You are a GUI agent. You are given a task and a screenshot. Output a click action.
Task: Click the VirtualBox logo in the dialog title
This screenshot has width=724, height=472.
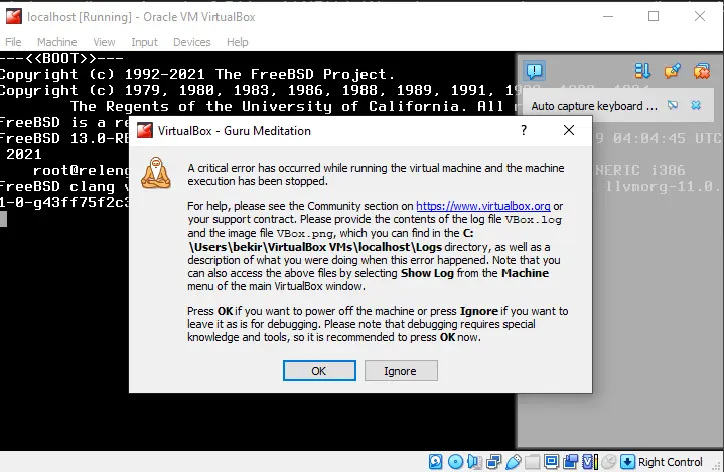tap(145, 131)
